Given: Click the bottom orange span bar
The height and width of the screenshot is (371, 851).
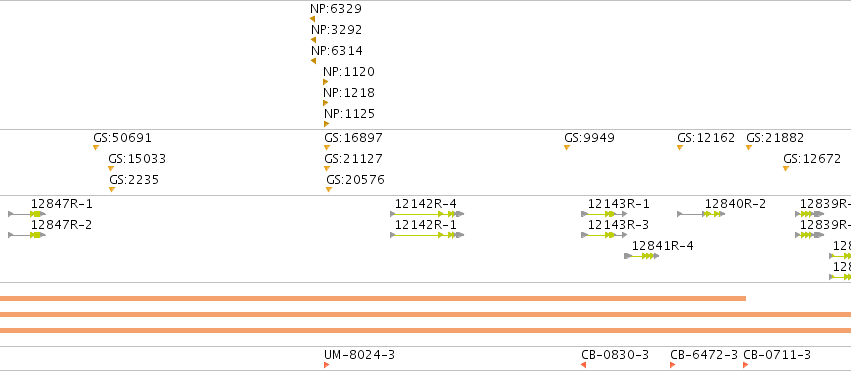Looking at the screenshot, I should coord(426,330).
